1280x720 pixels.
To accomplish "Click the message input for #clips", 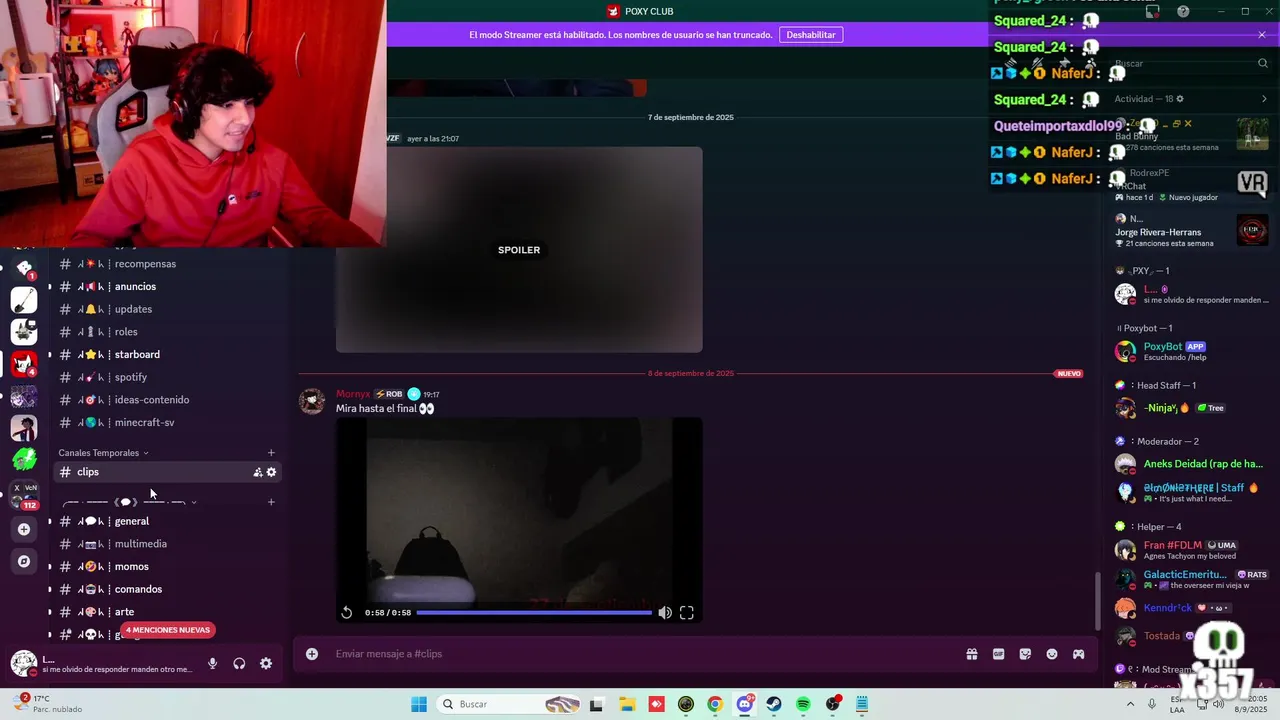I will pos(640,654).
